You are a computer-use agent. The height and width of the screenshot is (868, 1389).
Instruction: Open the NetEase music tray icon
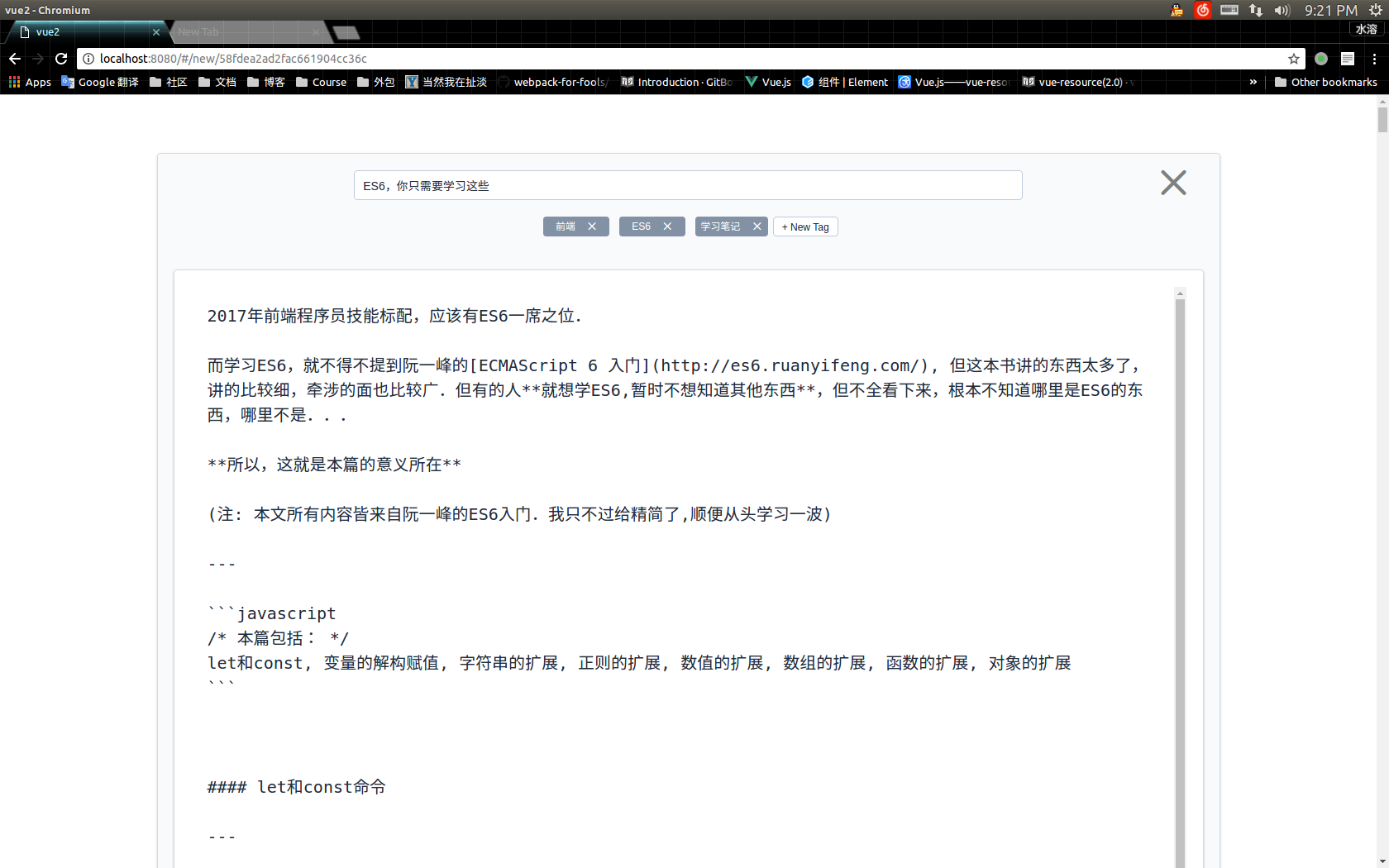[x=1203, y=10]
